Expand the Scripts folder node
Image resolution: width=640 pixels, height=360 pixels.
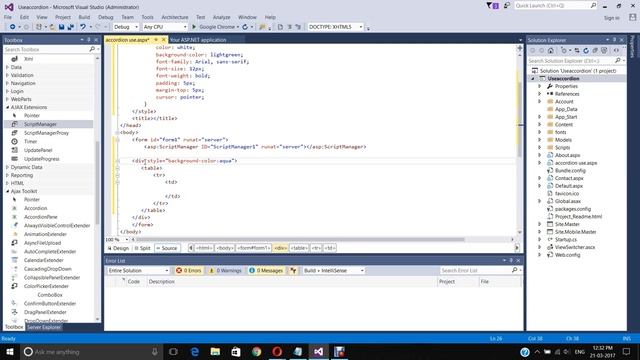coord(540,147)
